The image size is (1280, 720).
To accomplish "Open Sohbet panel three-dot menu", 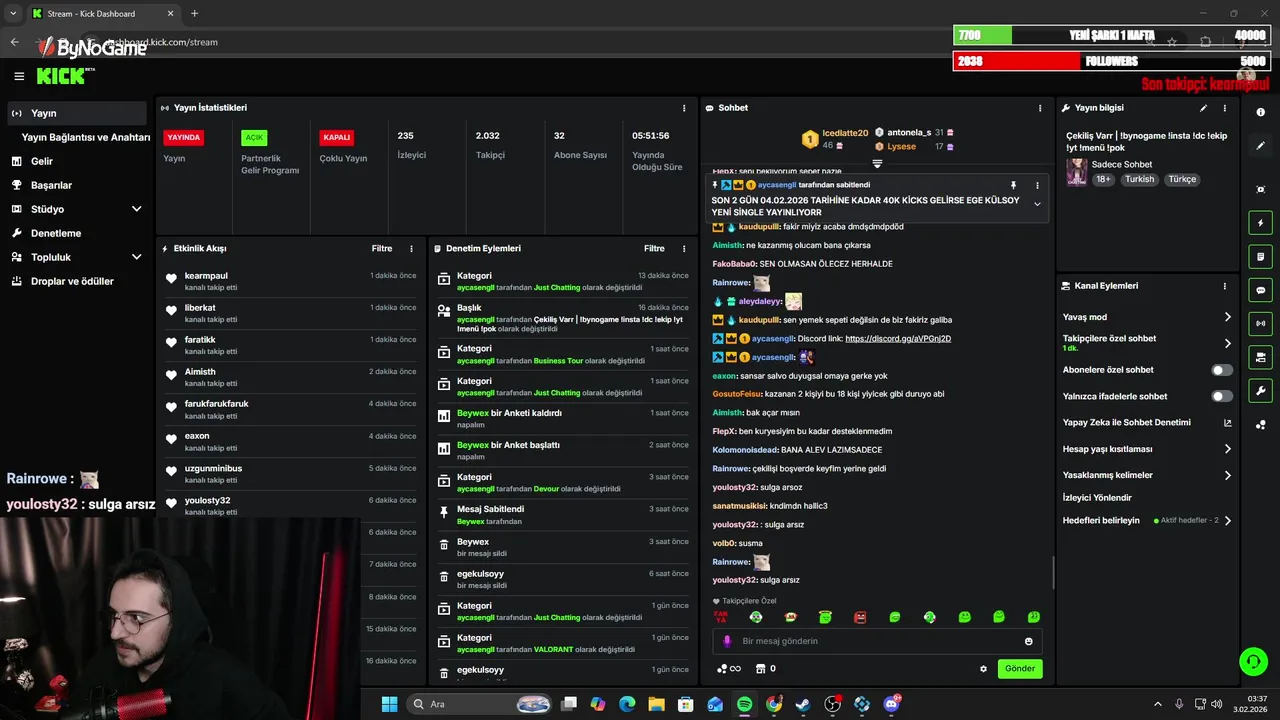I will click(1040, 108).
